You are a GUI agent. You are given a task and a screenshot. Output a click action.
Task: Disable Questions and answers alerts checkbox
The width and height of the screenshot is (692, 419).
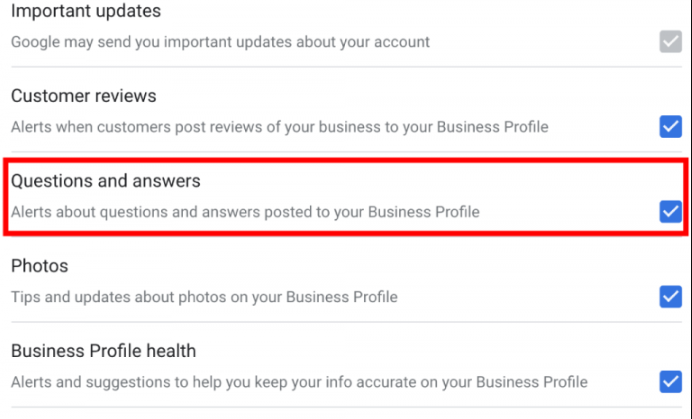pos(670,212)
